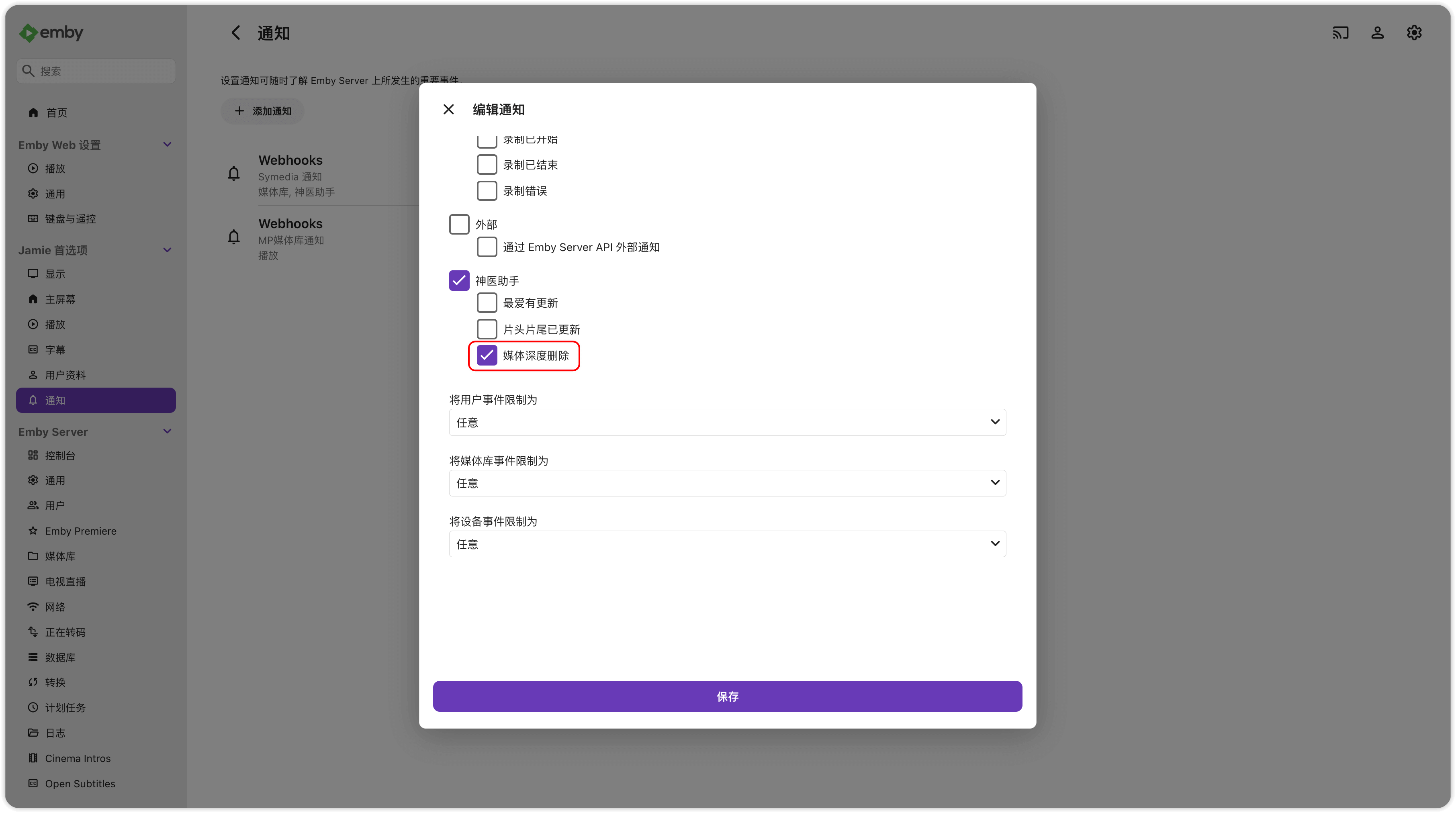Screen dimensions: 1456x813
Task: Click the back arrow beside 通知 title
Action: click(236, 33)
